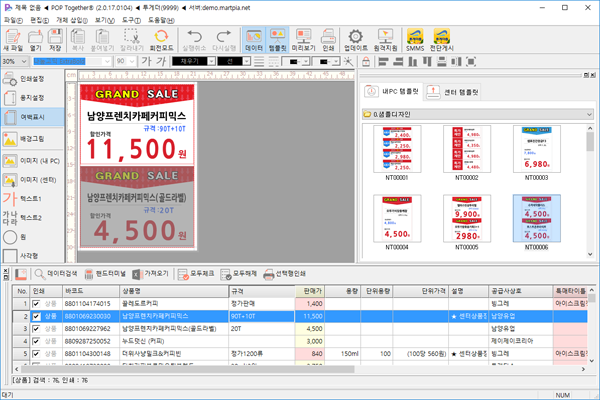Click 가져오기 import button
Viewport: 600px width, 400px height.
tap(151, 274)
